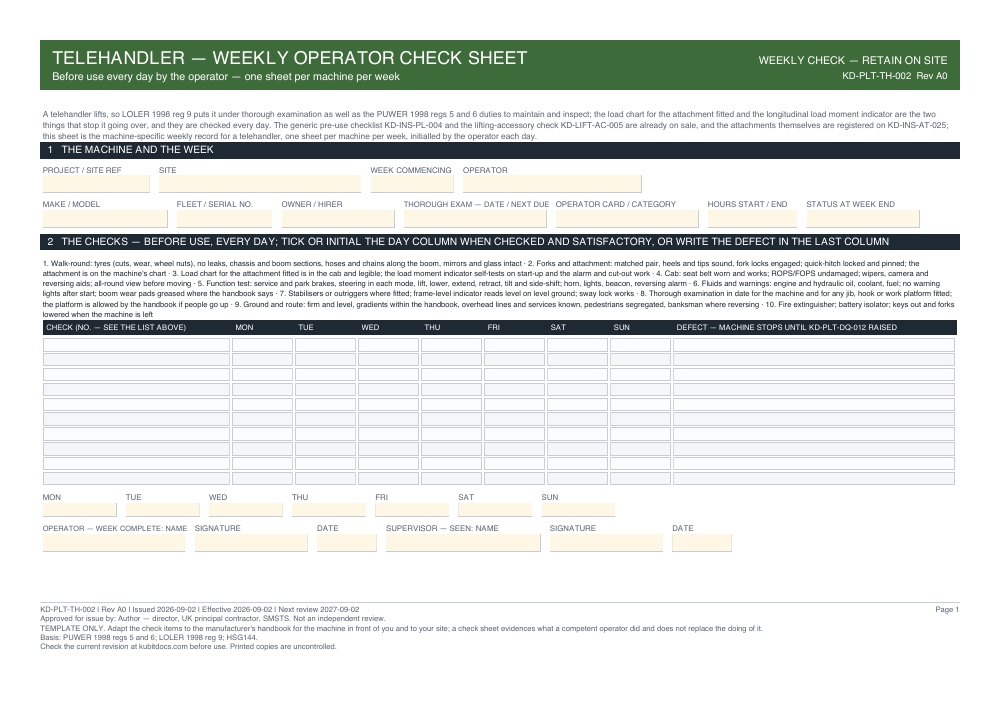
Task: Click the 'Approved for issue by: Author' footer line
Action: (x=213, y=619)
